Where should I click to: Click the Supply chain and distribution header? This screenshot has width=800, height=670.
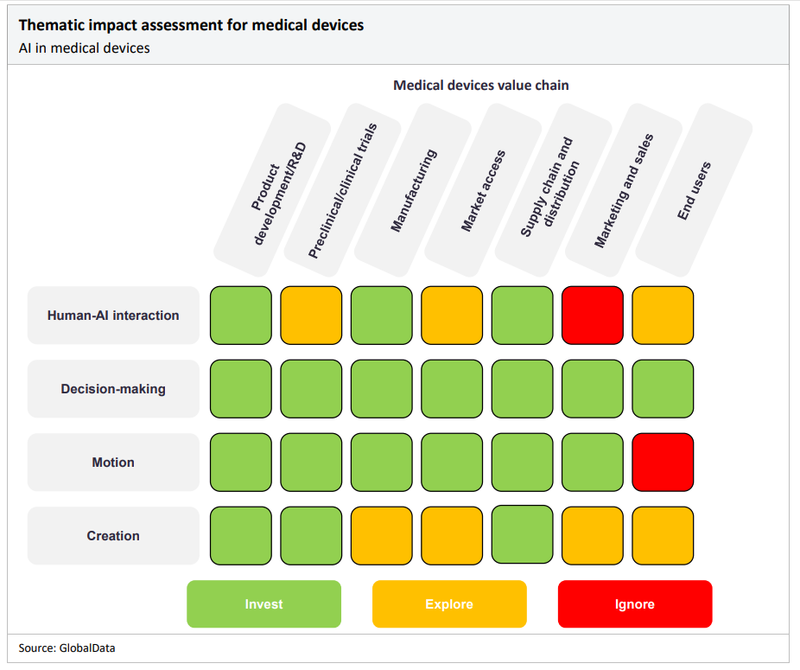[553, 191]
